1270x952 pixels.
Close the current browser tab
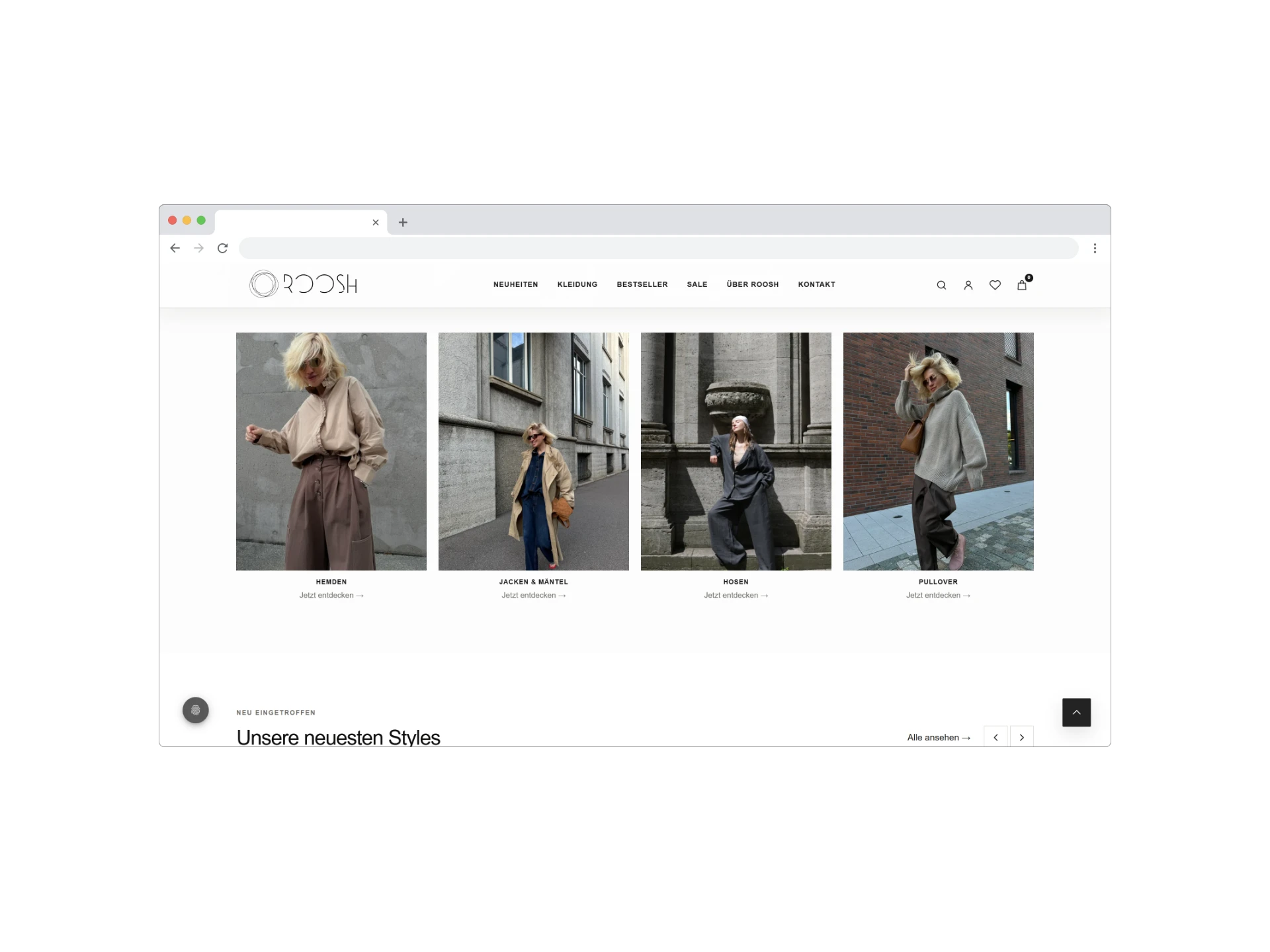point(376,222)
